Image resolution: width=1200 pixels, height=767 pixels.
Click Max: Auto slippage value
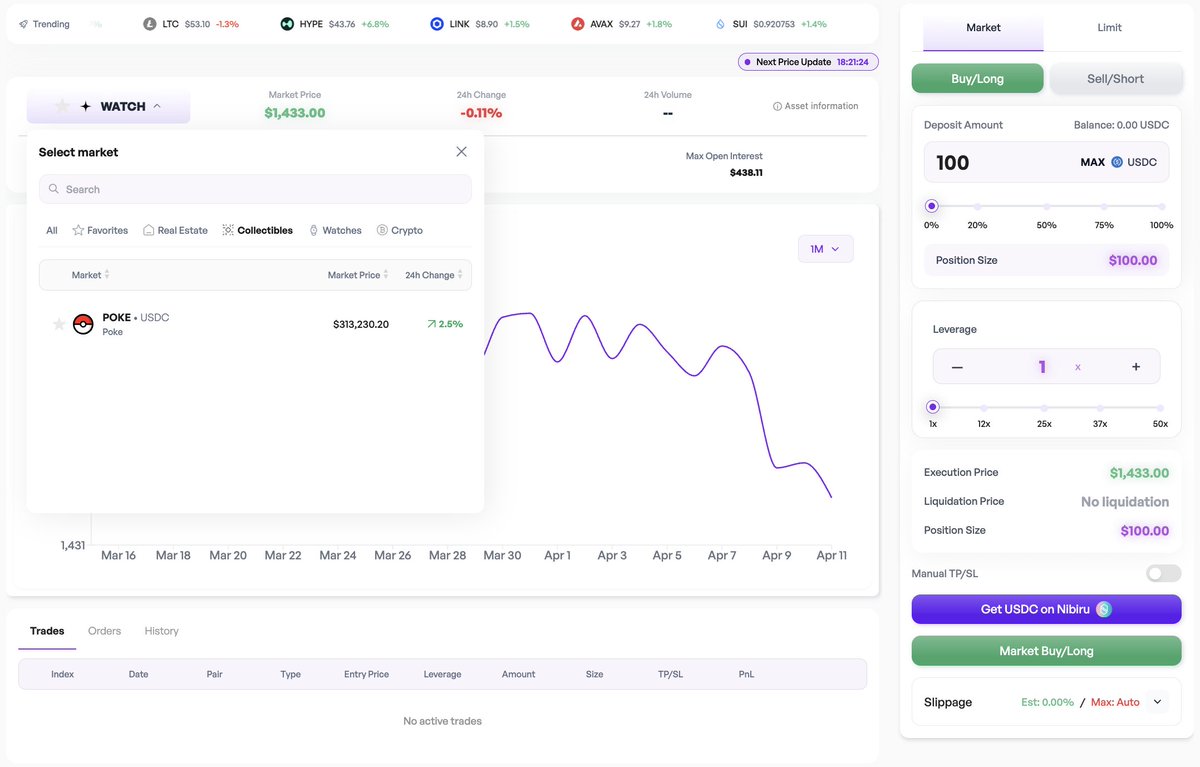1115,702
